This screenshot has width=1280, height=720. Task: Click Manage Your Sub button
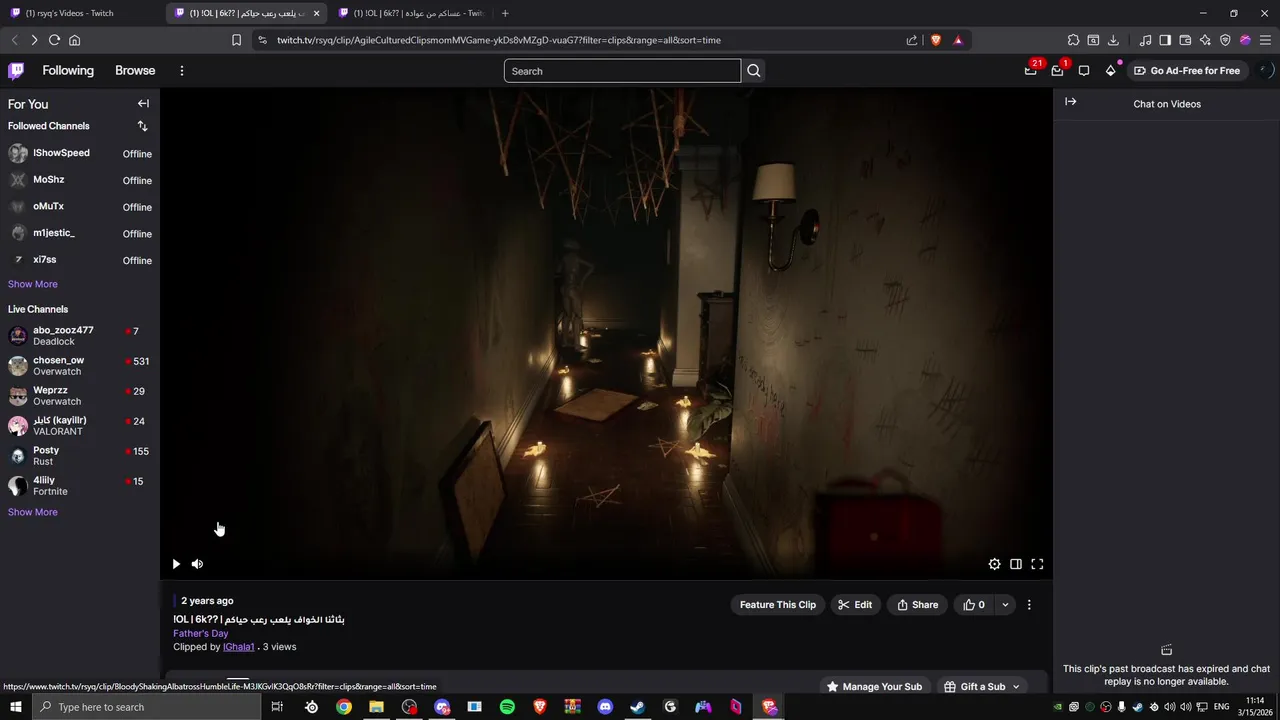873,687
